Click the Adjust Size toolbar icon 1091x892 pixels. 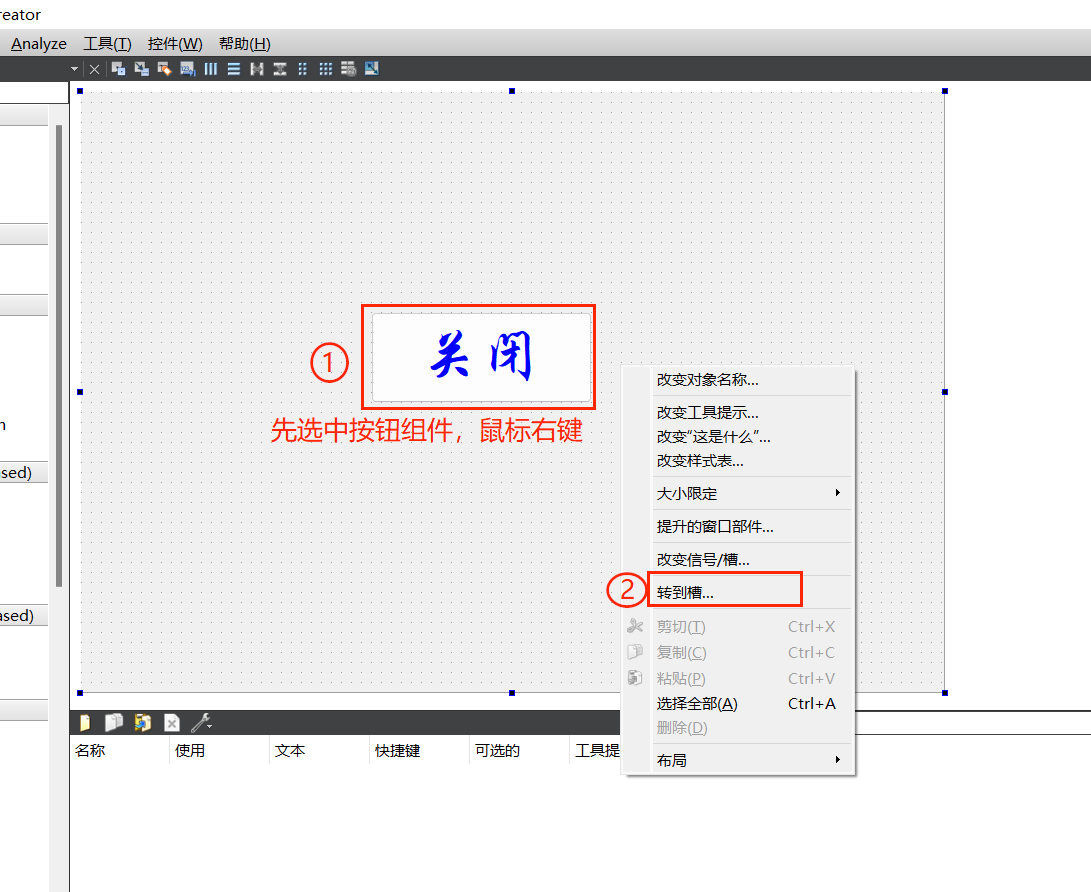tap(371, 68)
